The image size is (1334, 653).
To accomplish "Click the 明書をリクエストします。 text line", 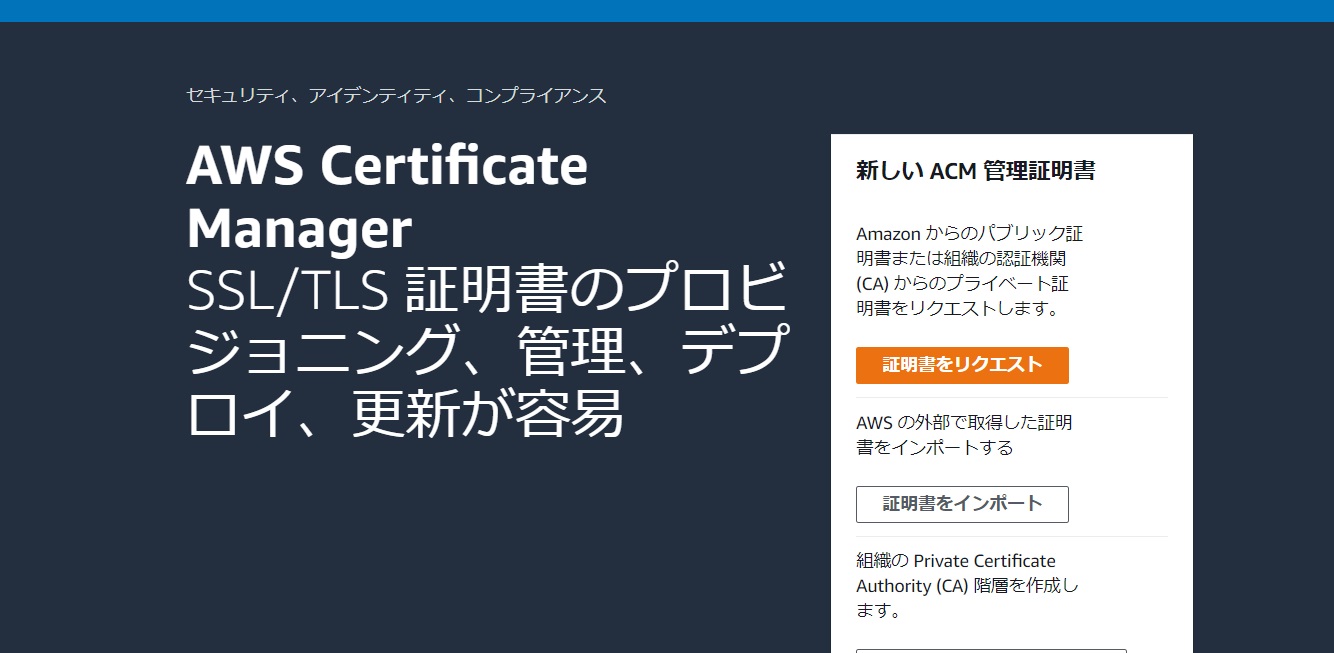I will click(957, 309).
